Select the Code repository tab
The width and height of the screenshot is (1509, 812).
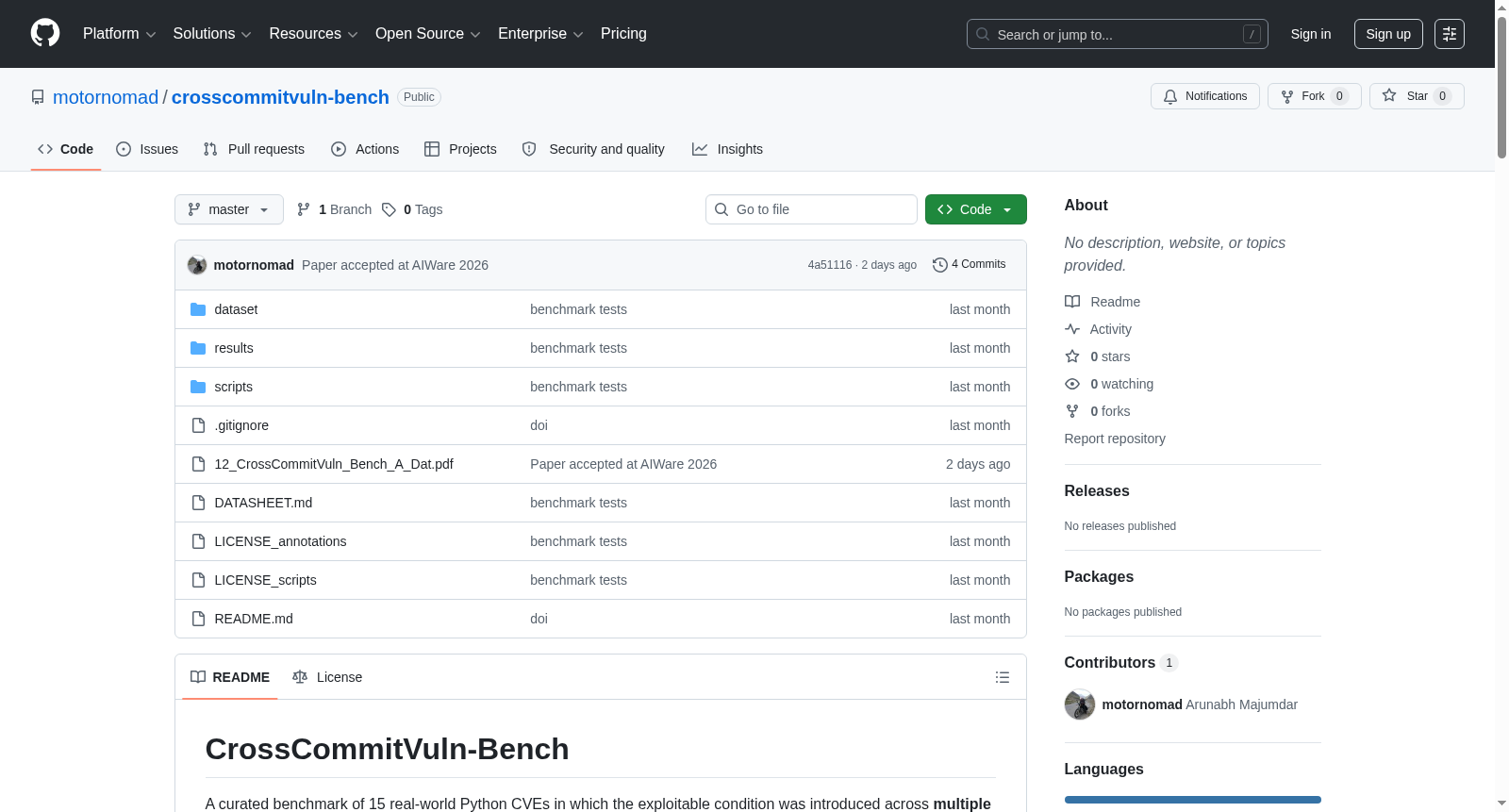[x=66, y=149]
